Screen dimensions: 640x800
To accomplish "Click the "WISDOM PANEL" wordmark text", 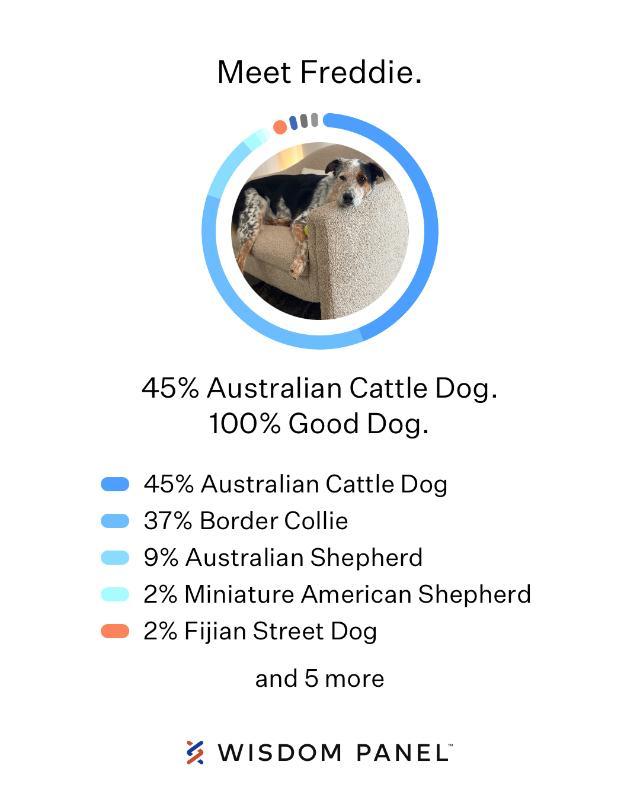I will (335, 753).
